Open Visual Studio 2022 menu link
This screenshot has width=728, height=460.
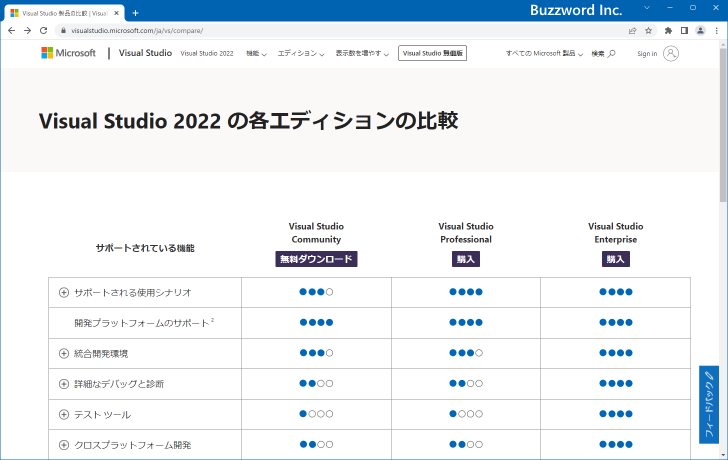tap(207, 53)
